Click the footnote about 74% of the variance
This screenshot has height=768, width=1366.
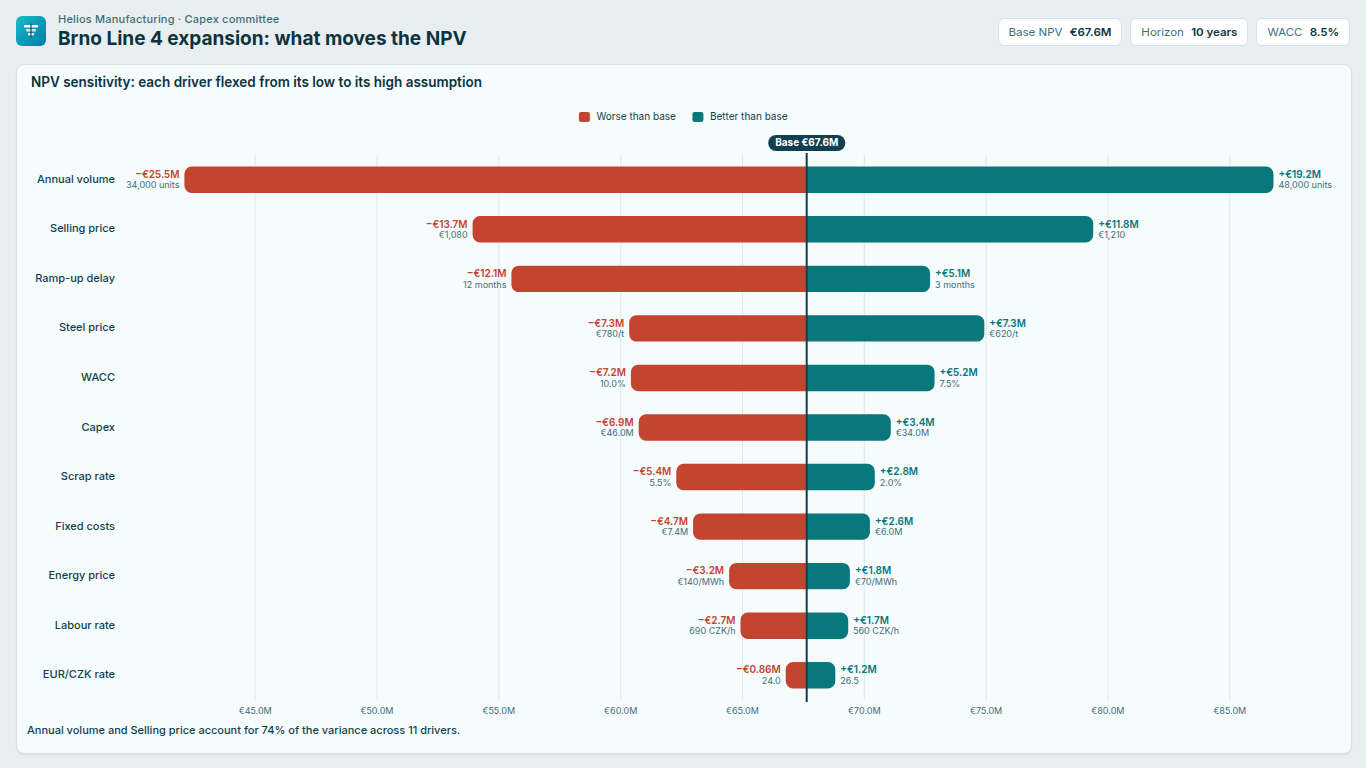244,731
